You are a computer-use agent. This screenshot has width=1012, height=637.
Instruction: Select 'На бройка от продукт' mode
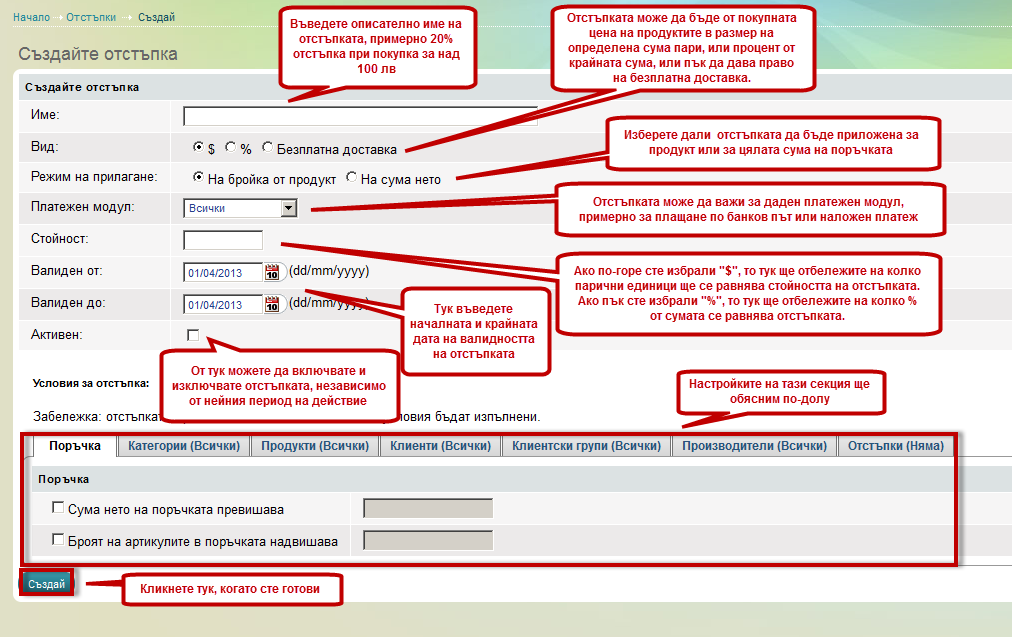coord(199,178)
